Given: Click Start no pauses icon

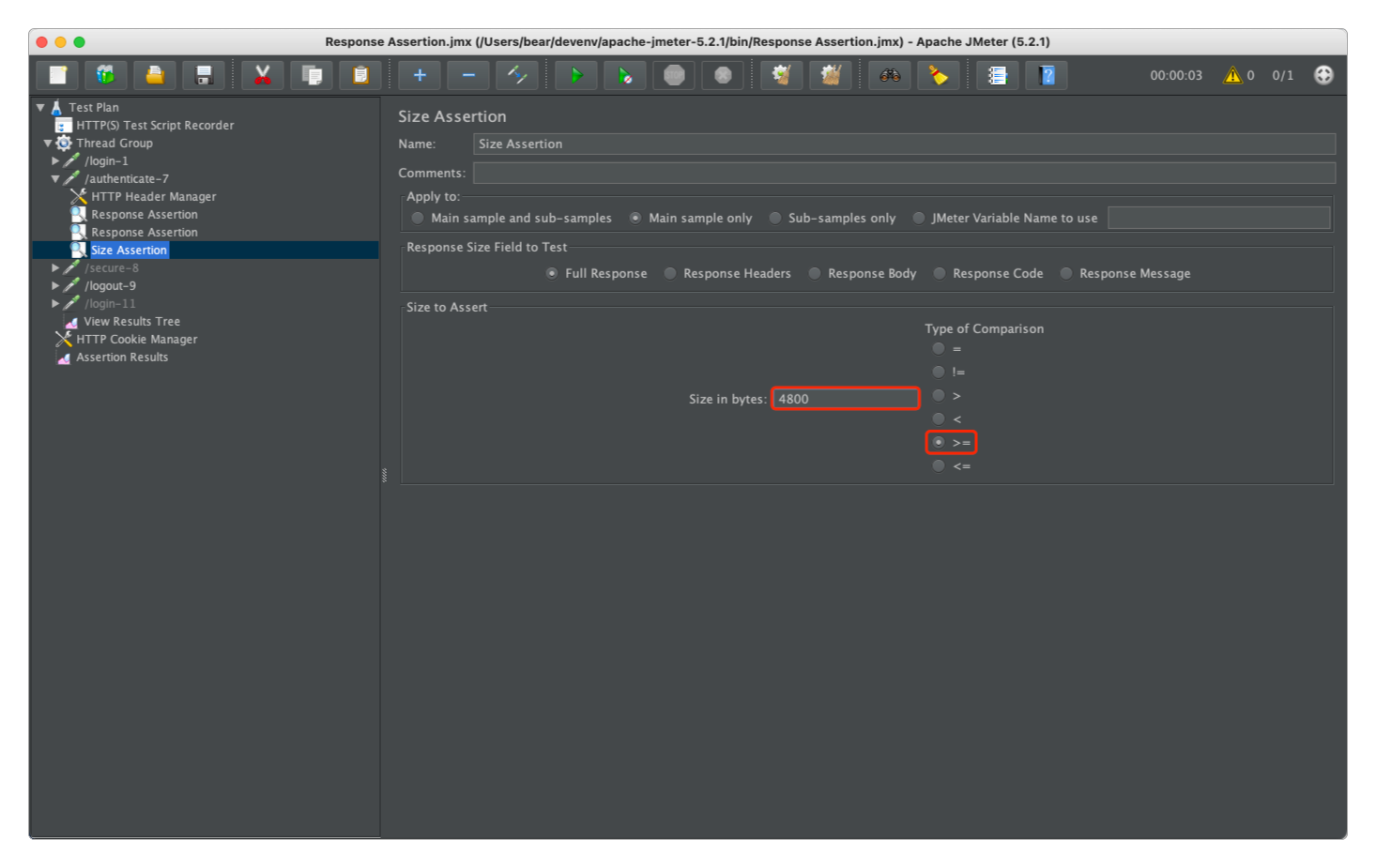Looking at the screenshot, I should pos(625,75).
